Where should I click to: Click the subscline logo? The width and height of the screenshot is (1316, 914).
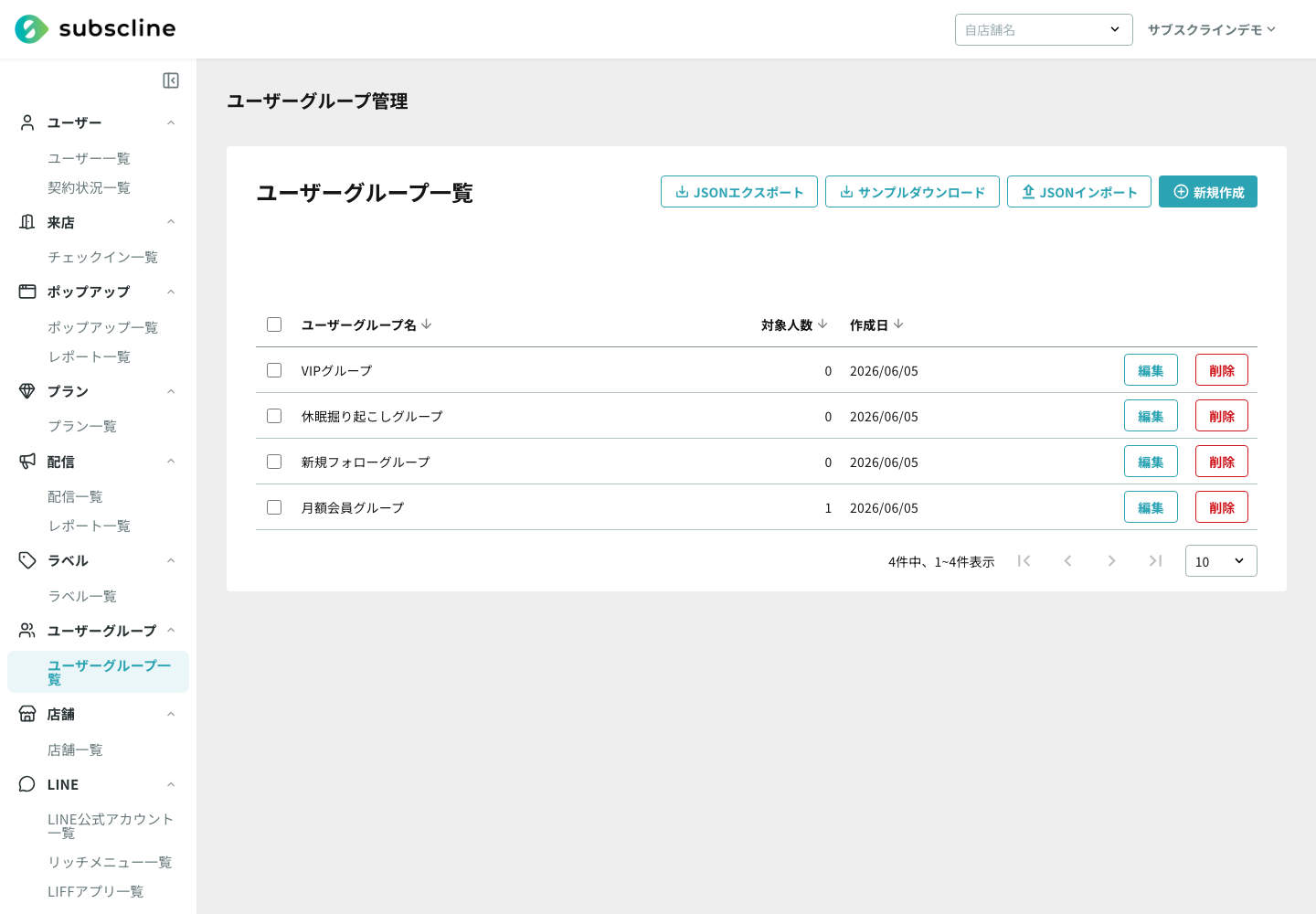[95, 29]
